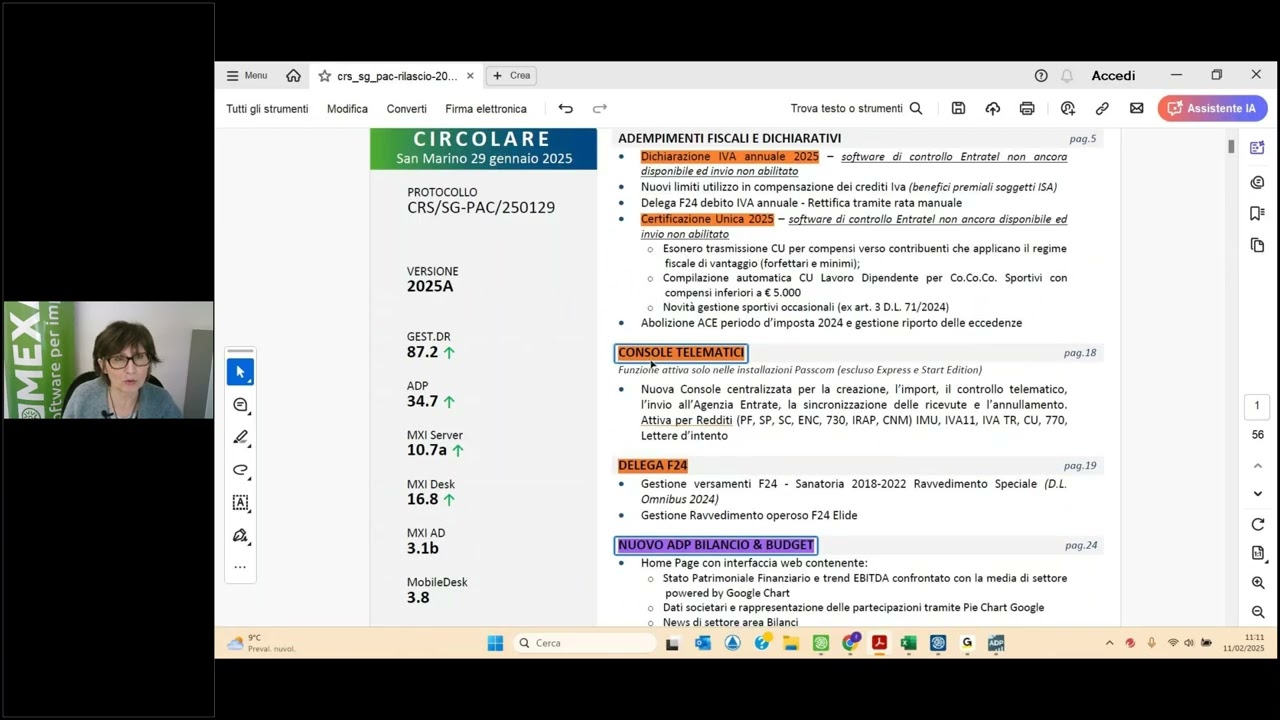Open File Explorer in the taskbar
The image size is (1280, 720).
point(791,643)
